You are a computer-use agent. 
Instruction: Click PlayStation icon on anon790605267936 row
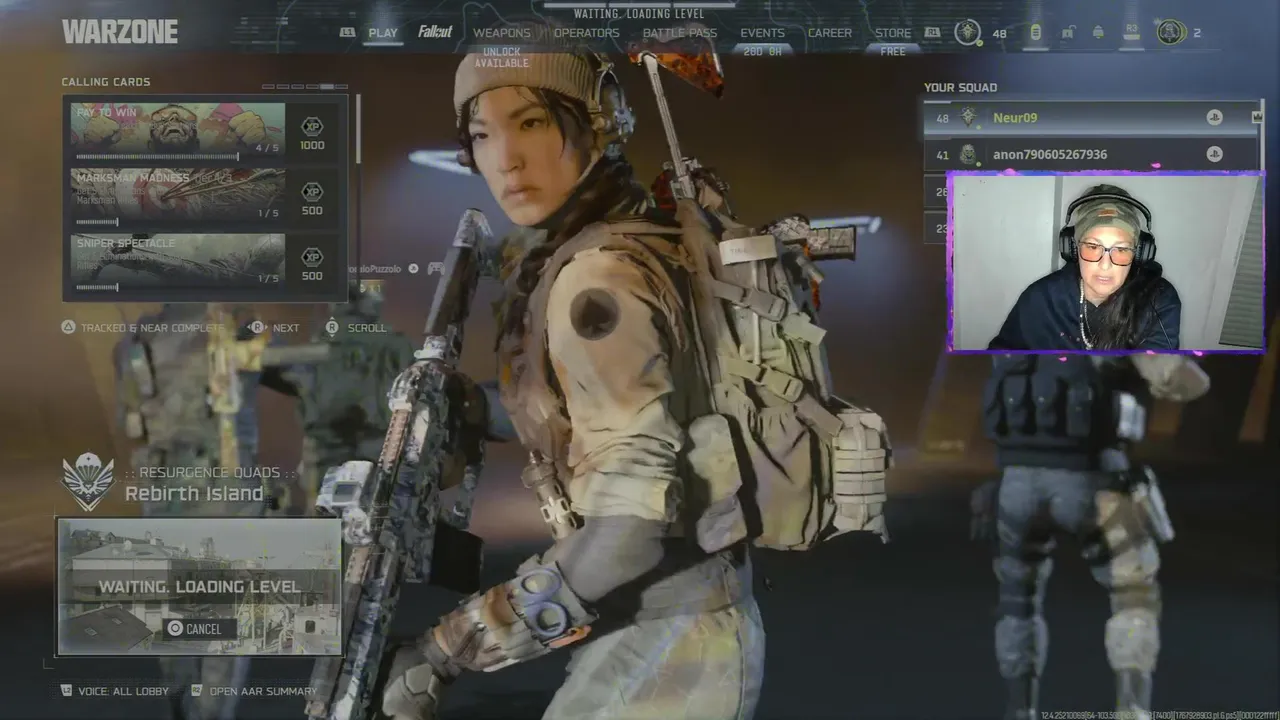coord(1214,154)
